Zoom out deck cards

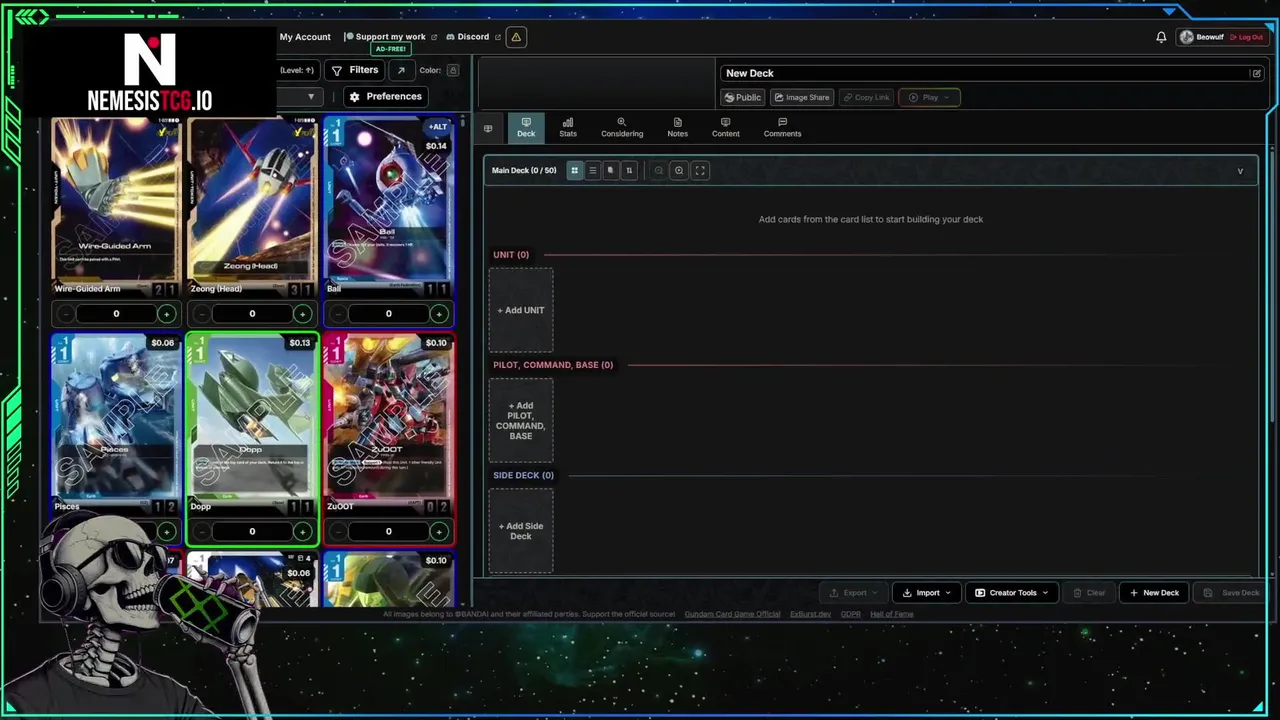[x=658, y=171]
